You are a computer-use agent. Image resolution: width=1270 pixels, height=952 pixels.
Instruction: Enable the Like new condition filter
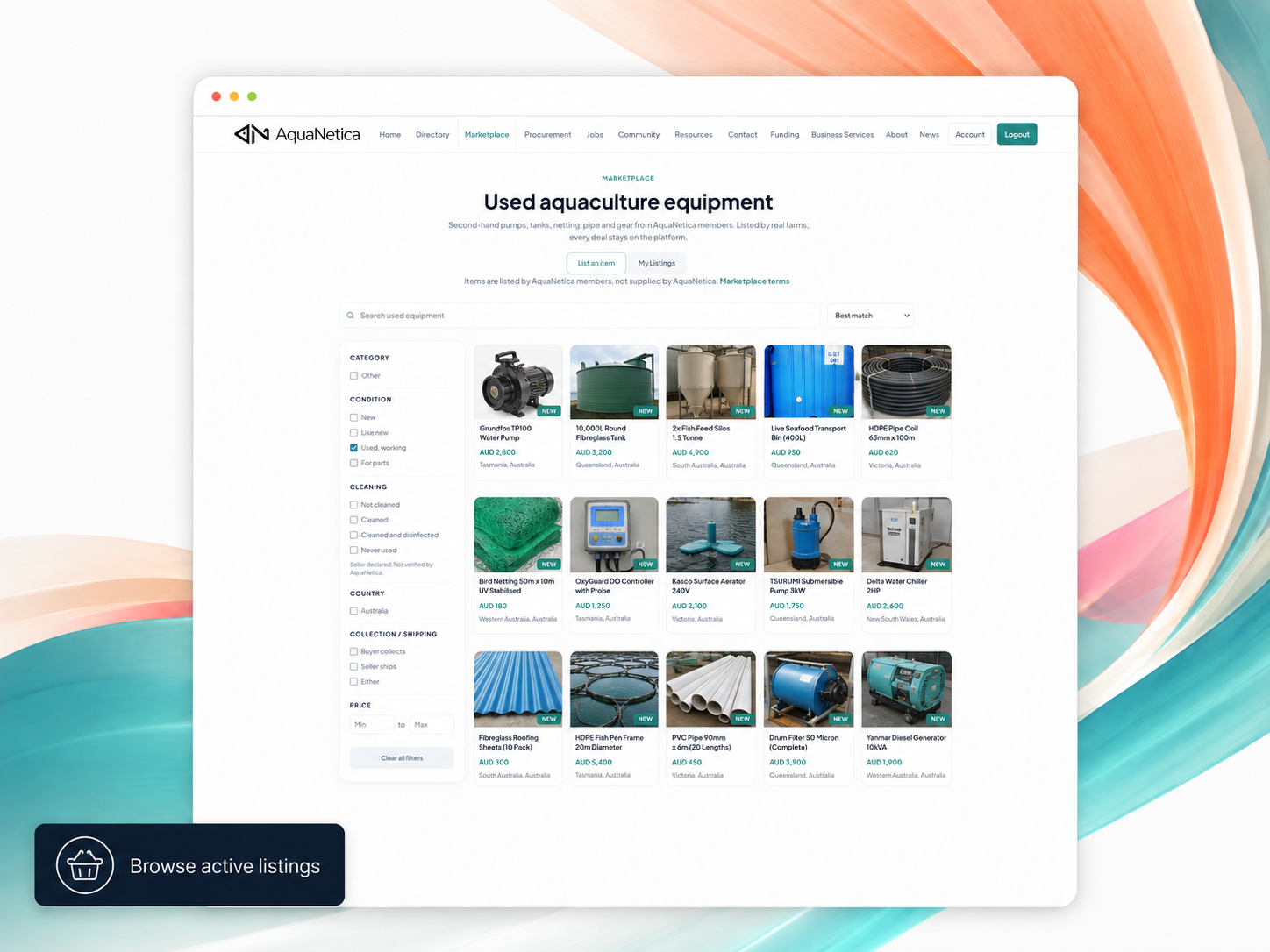[x=354, y=433]
